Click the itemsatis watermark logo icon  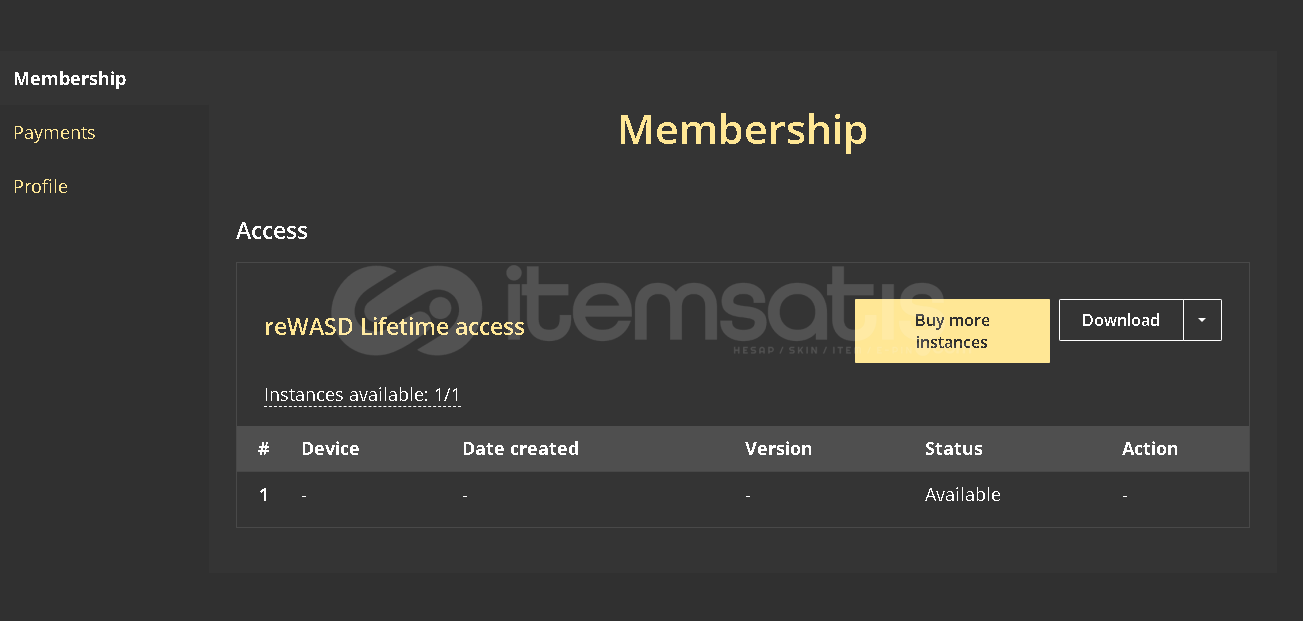pyautogui.click(x=404, y=311)
